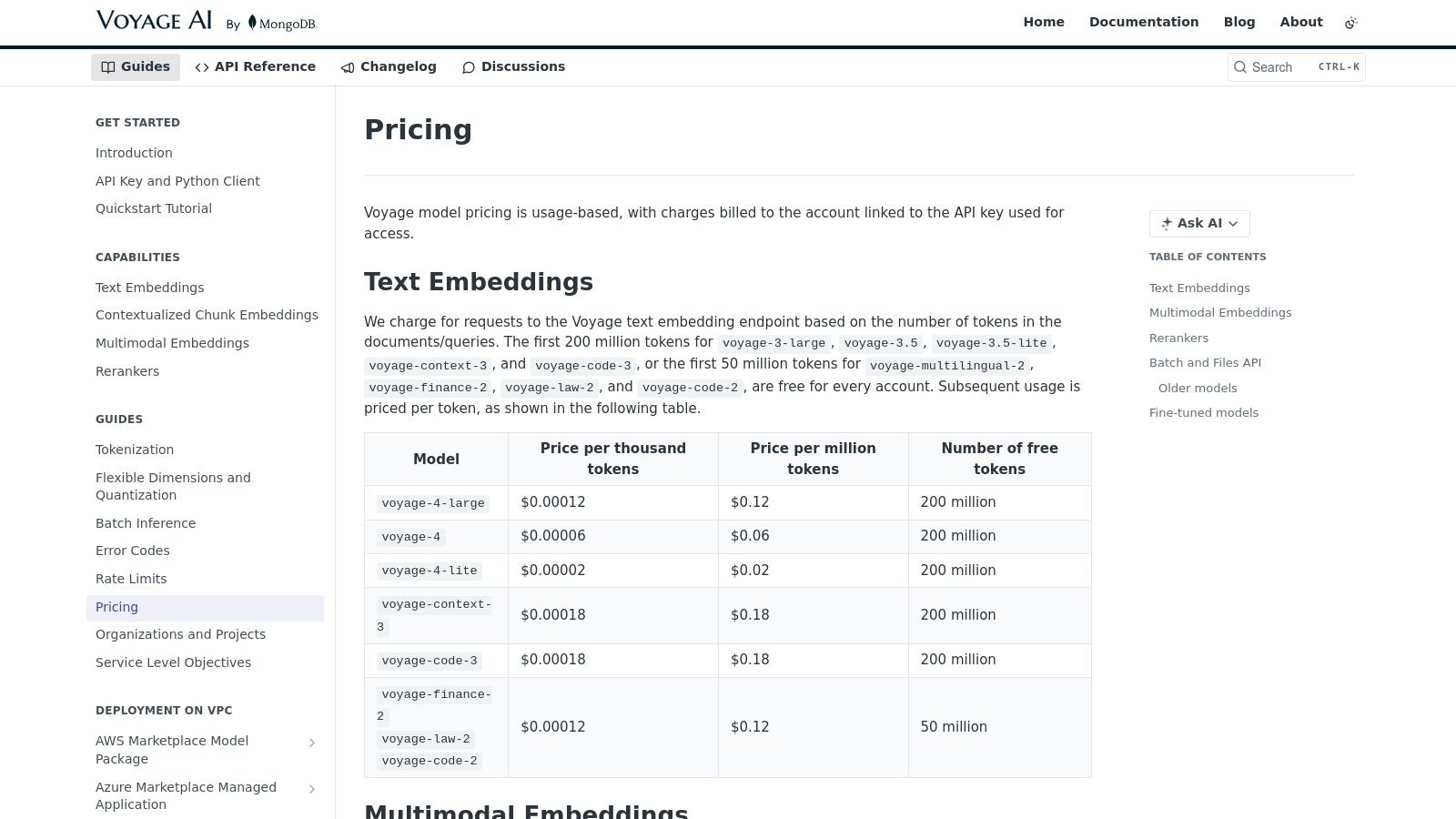
Task: Open the Documentation menu item
Action: pos(1144,22)
